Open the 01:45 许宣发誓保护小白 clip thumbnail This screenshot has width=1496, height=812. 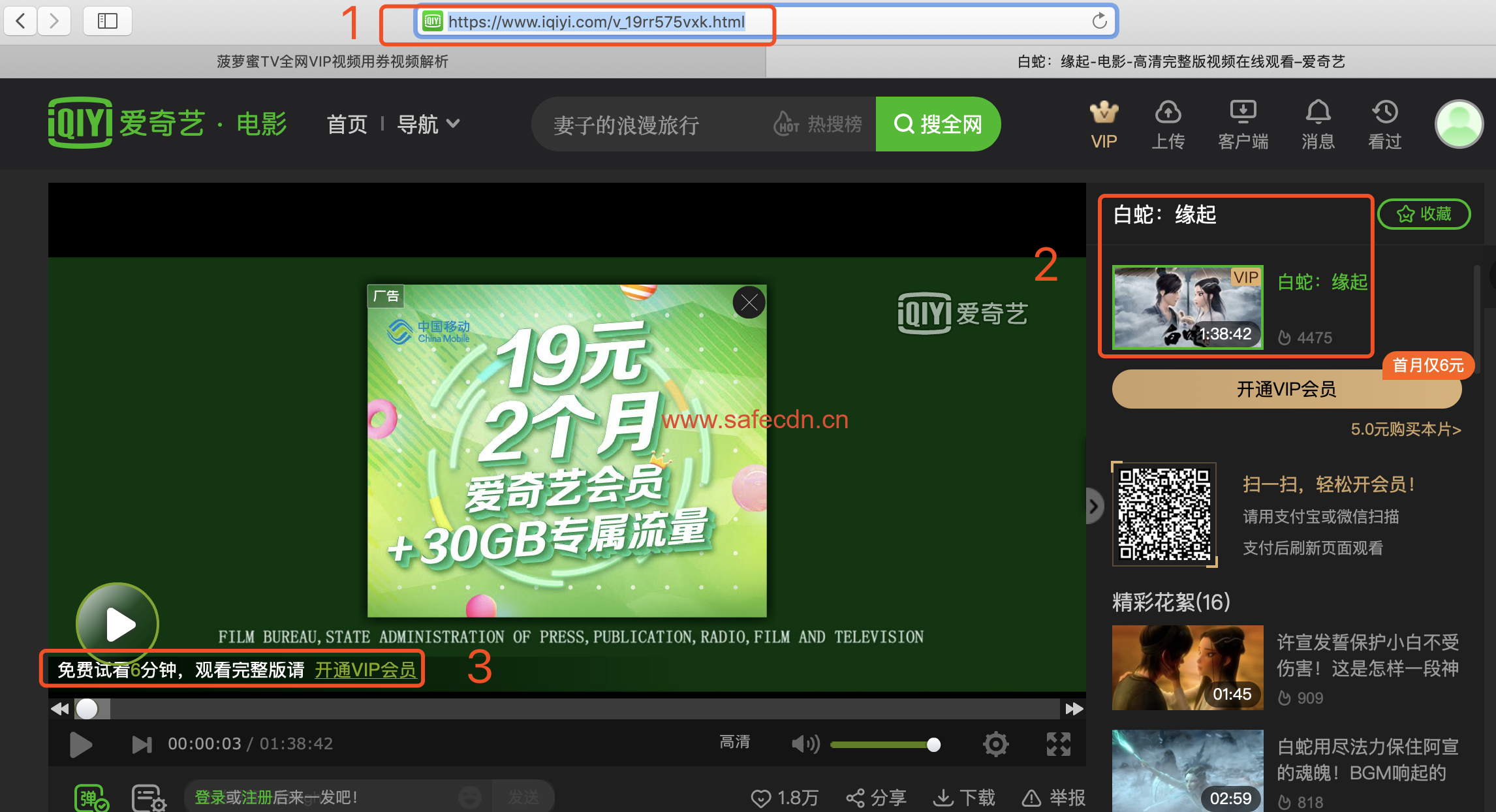tap(1187, 667)
